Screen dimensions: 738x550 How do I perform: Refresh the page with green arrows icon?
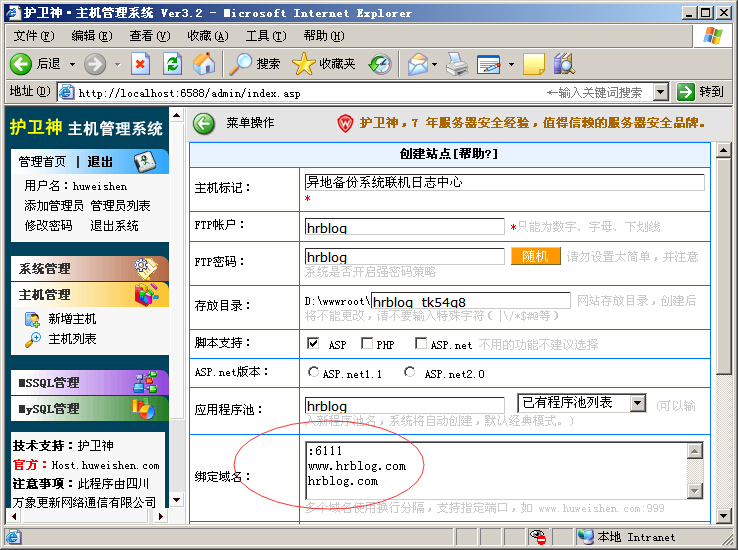tap(172, 64)
